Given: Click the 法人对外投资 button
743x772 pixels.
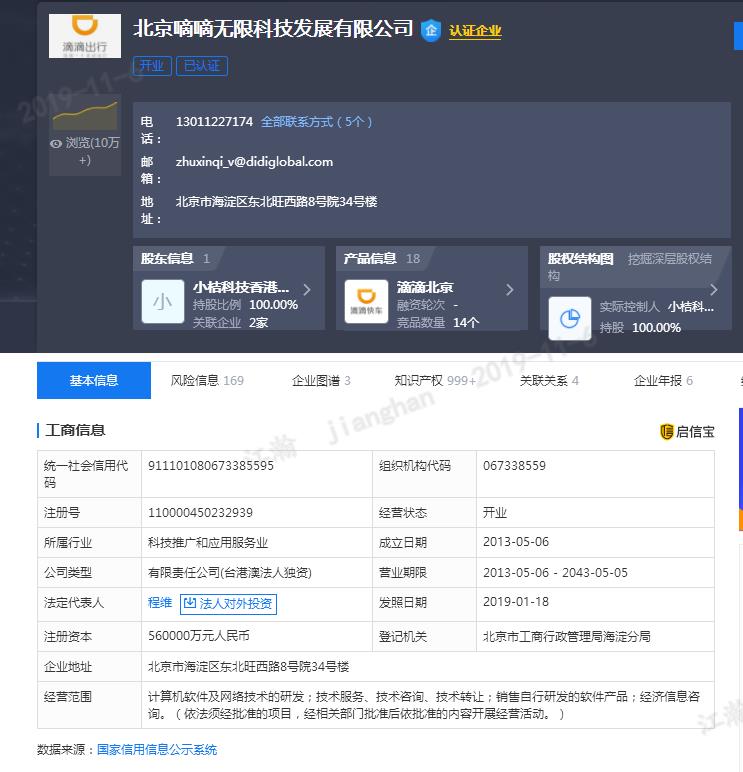Looking at the screenshot, I should pos(228,603).
